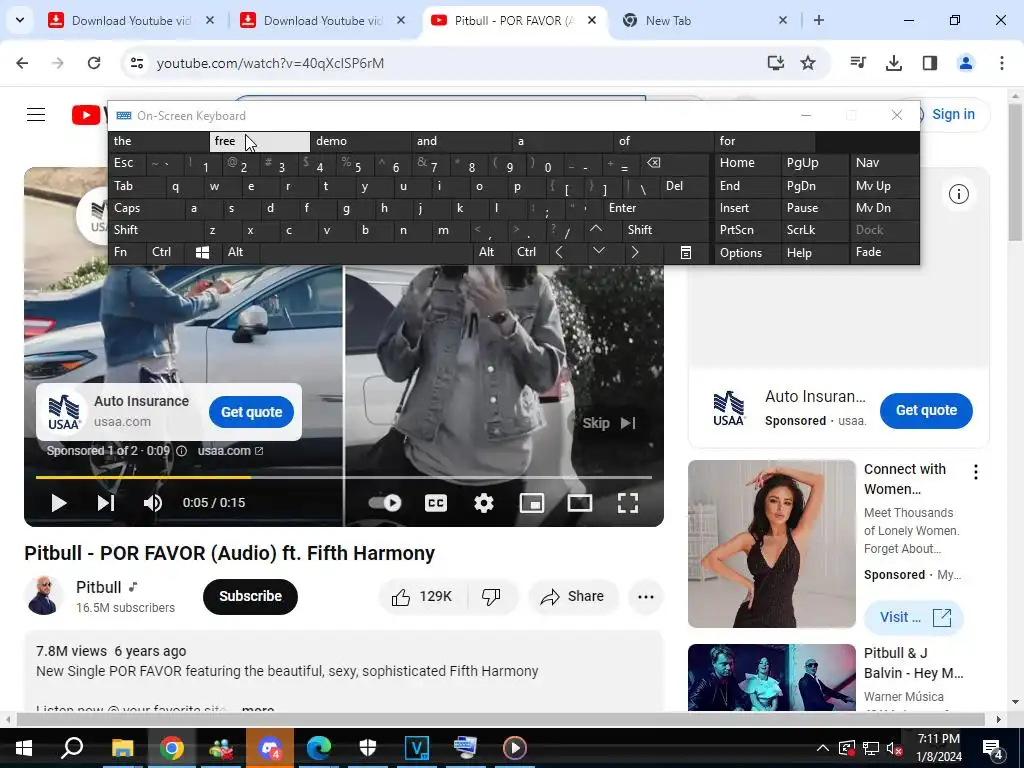Click the Esc key on On-Screen Keyboard
Image resolution: width=1024 pixels, height=768 pixels.
click(x=127, y=163)
